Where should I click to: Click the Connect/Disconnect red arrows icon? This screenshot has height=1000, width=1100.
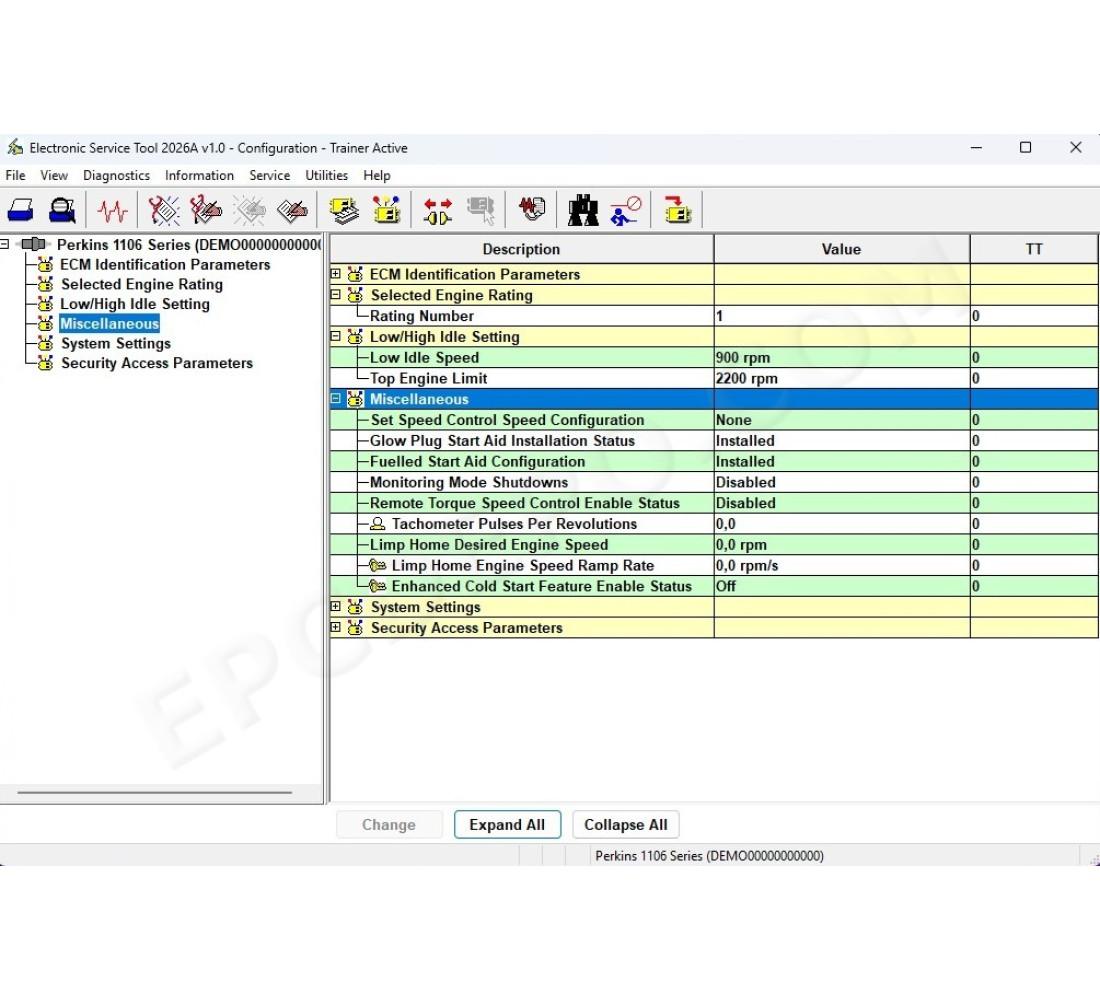(x=438, y=210)
